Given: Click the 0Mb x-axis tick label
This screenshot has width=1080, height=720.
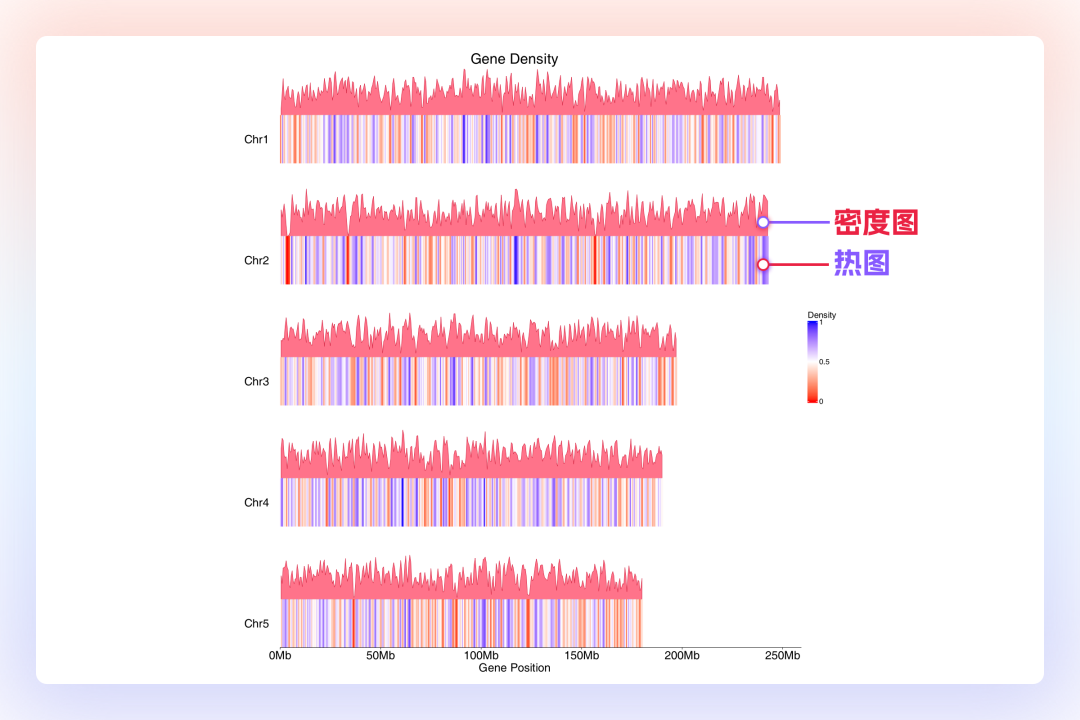Looking at the screenshot, I should pos(280,656).
